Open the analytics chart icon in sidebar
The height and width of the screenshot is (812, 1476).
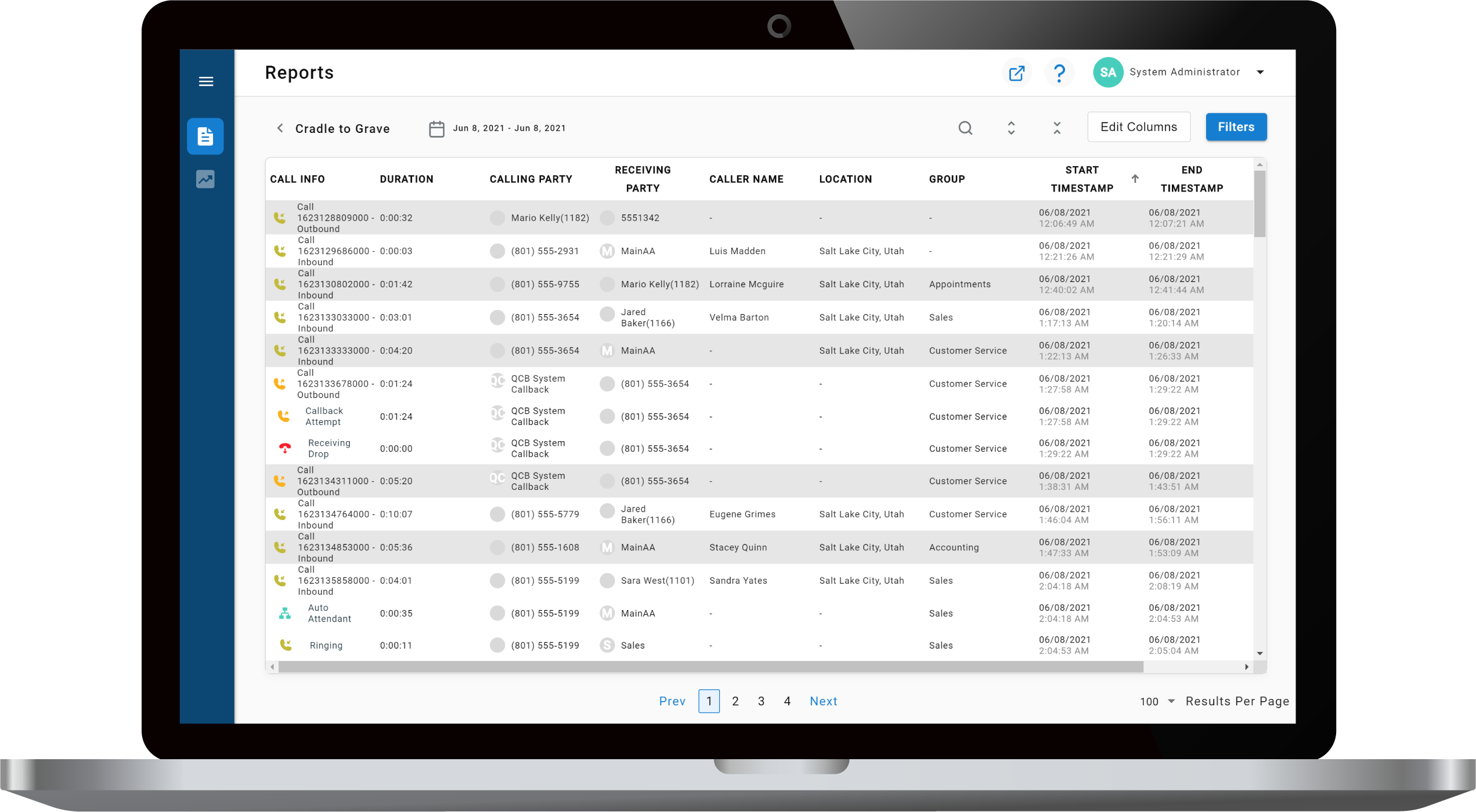click(x=206, y=179)
